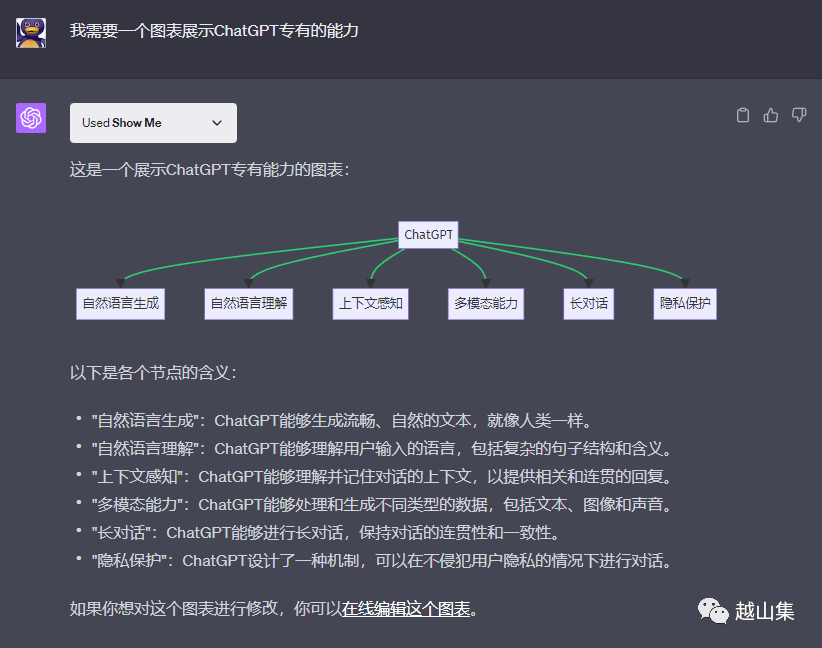Screen dimensions: 822x648
Task: Click the 长对话 diagram node
Action: (589, 304)
